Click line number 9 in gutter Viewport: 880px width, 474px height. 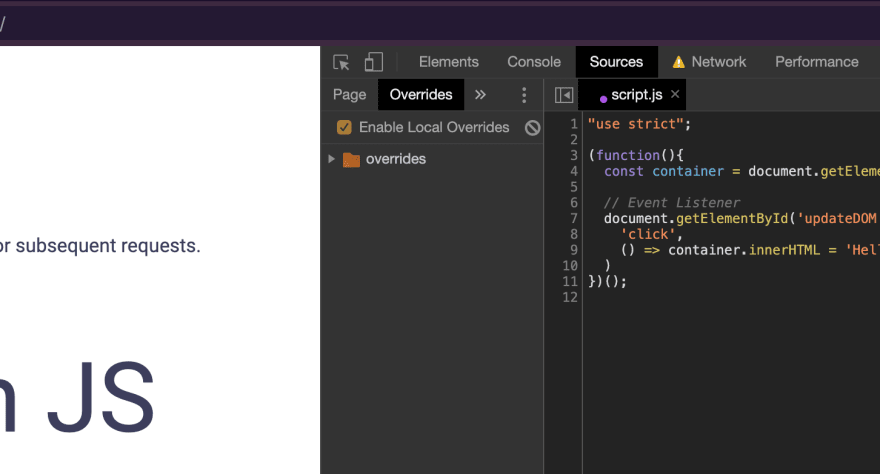(574, 250)
